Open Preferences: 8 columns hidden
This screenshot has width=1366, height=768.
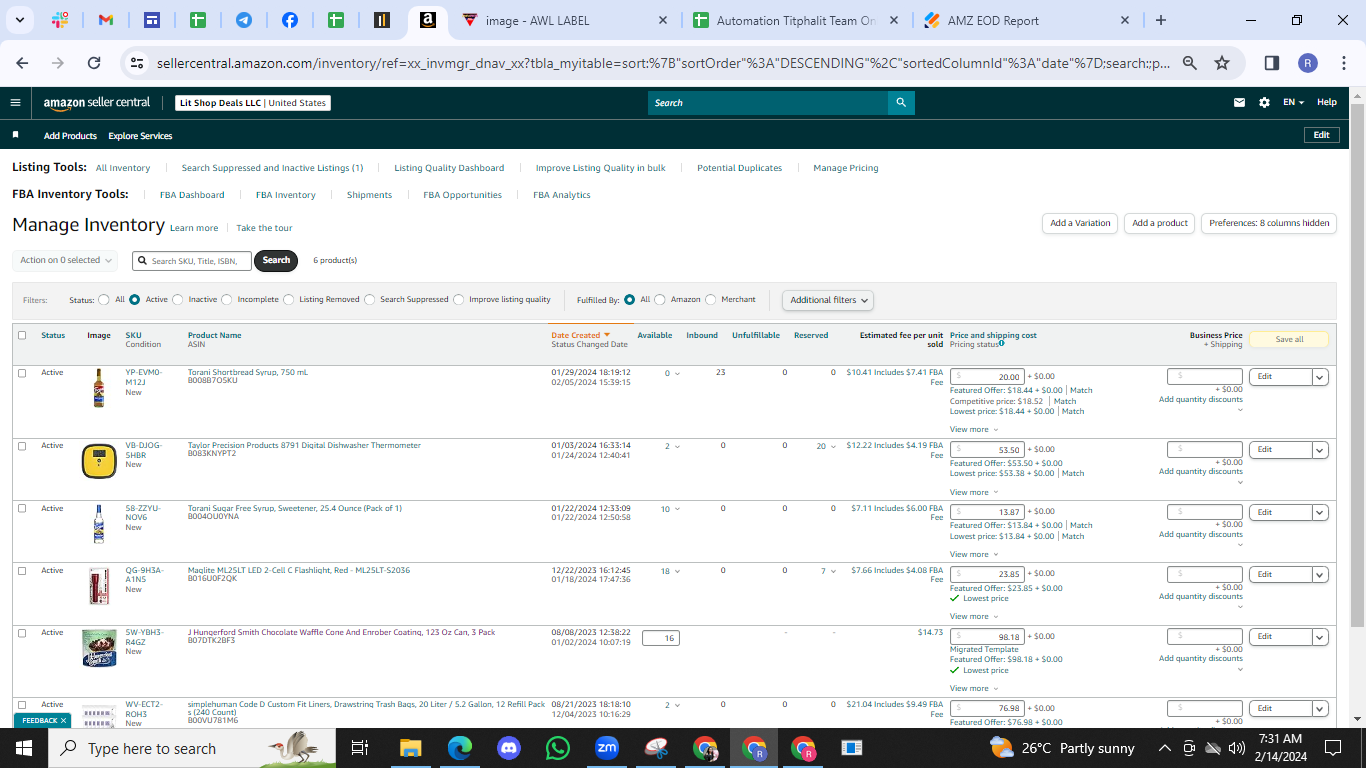[1269, 223]
